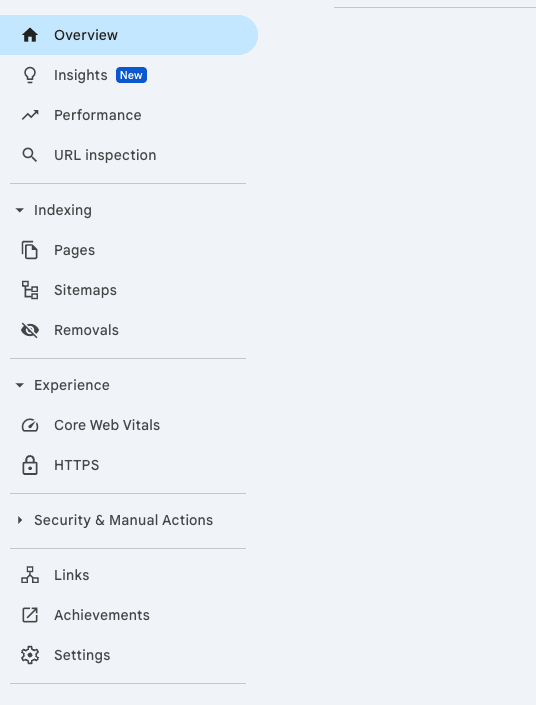Click the Settings gear icon
536x705 pixels.
click(30, 655)
